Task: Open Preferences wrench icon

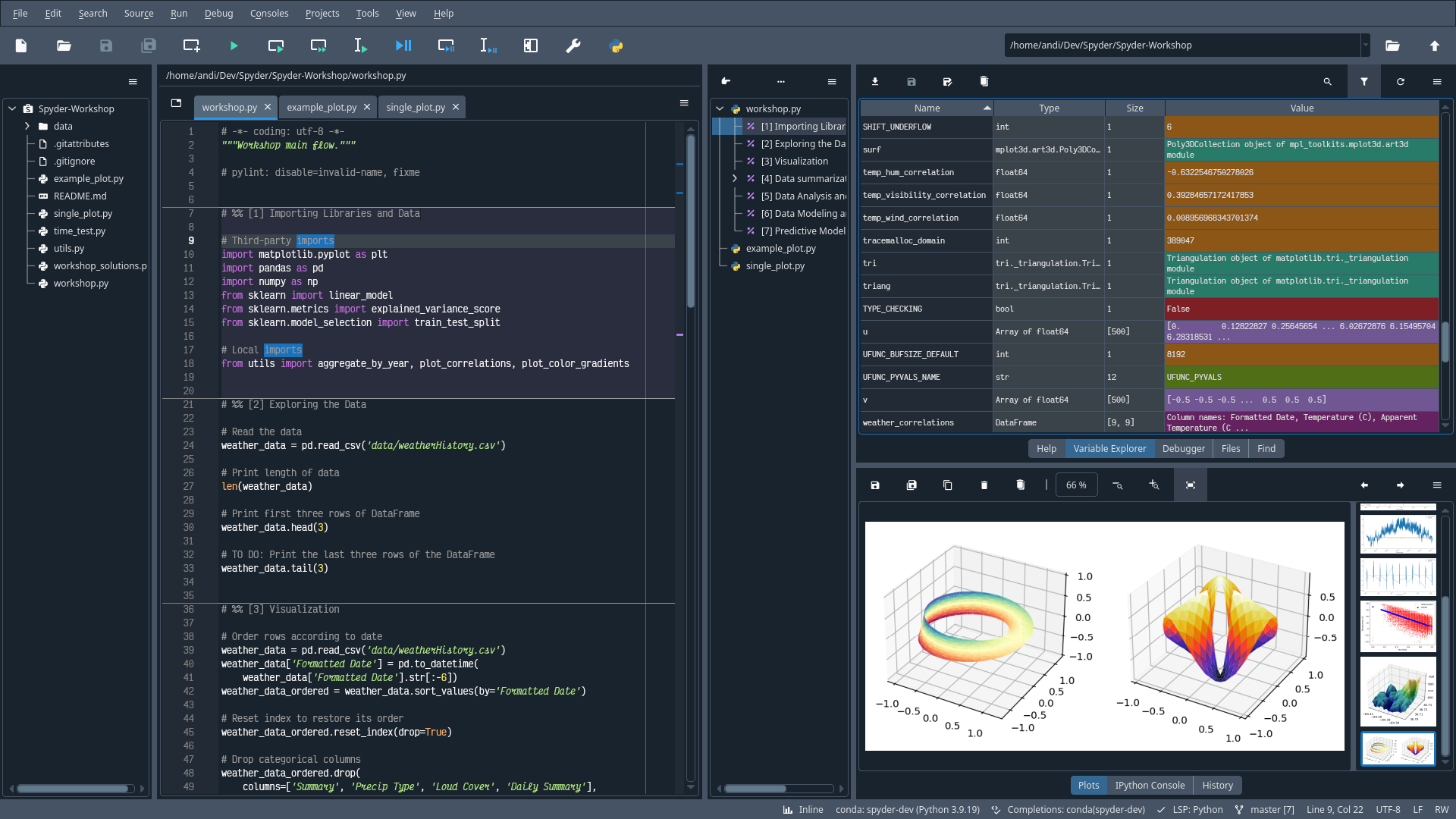Action: point(573,46)
